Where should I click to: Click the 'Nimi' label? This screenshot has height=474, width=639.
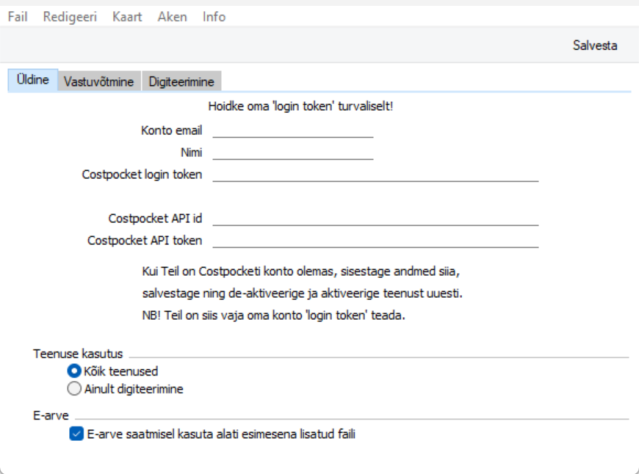(192, 152)
